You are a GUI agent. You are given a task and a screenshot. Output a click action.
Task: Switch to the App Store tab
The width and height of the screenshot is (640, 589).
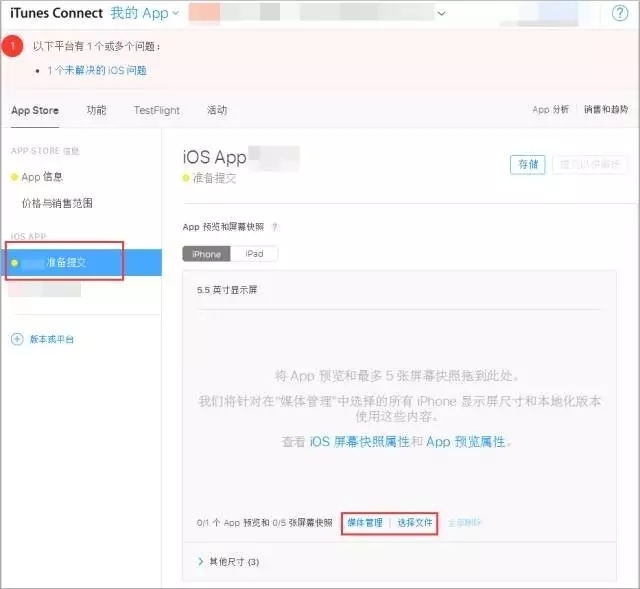pos(35,110)
